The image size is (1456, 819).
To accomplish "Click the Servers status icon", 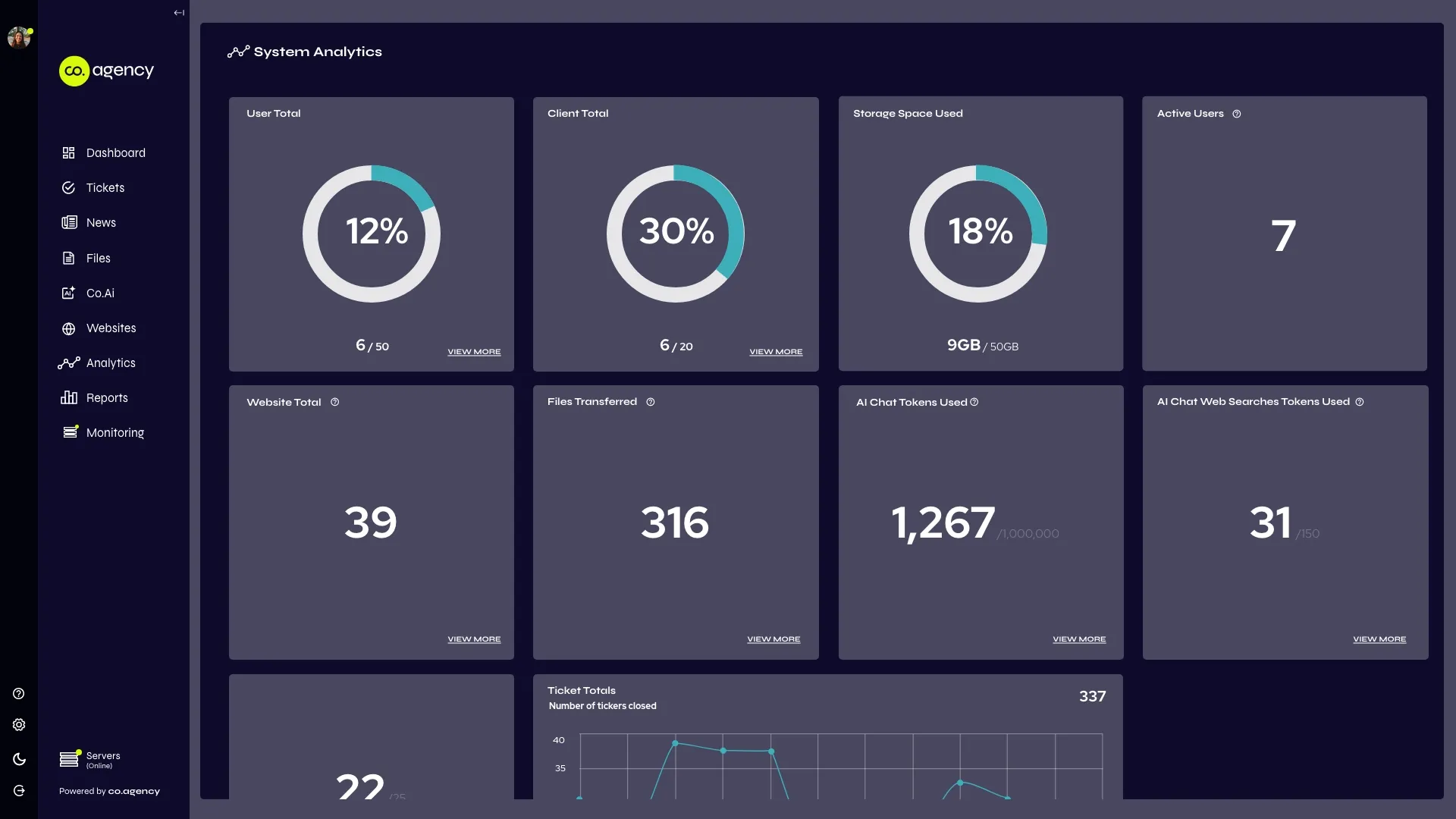I will [x=69, y=759].
